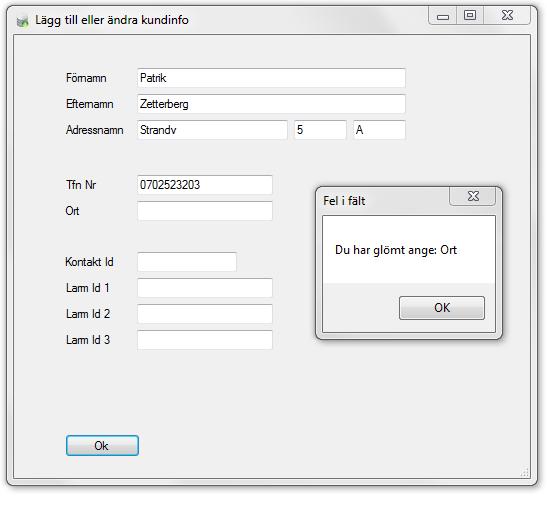Select the Kontakt Id input field

tap(187, 262)
